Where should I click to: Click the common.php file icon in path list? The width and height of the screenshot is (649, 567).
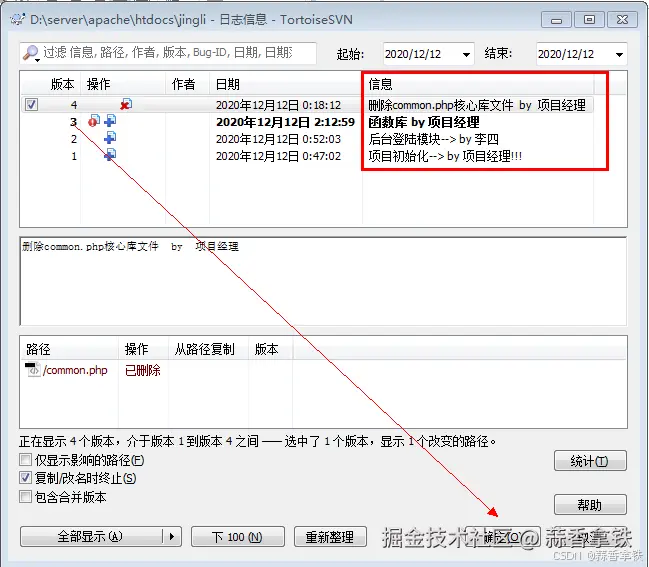pos(32,369)
